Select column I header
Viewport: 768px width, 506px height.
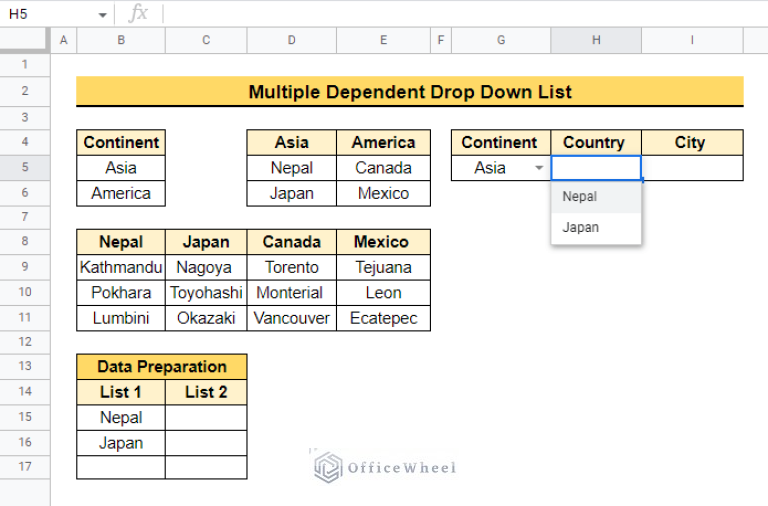pyautogui.click(x=691, y=40)
